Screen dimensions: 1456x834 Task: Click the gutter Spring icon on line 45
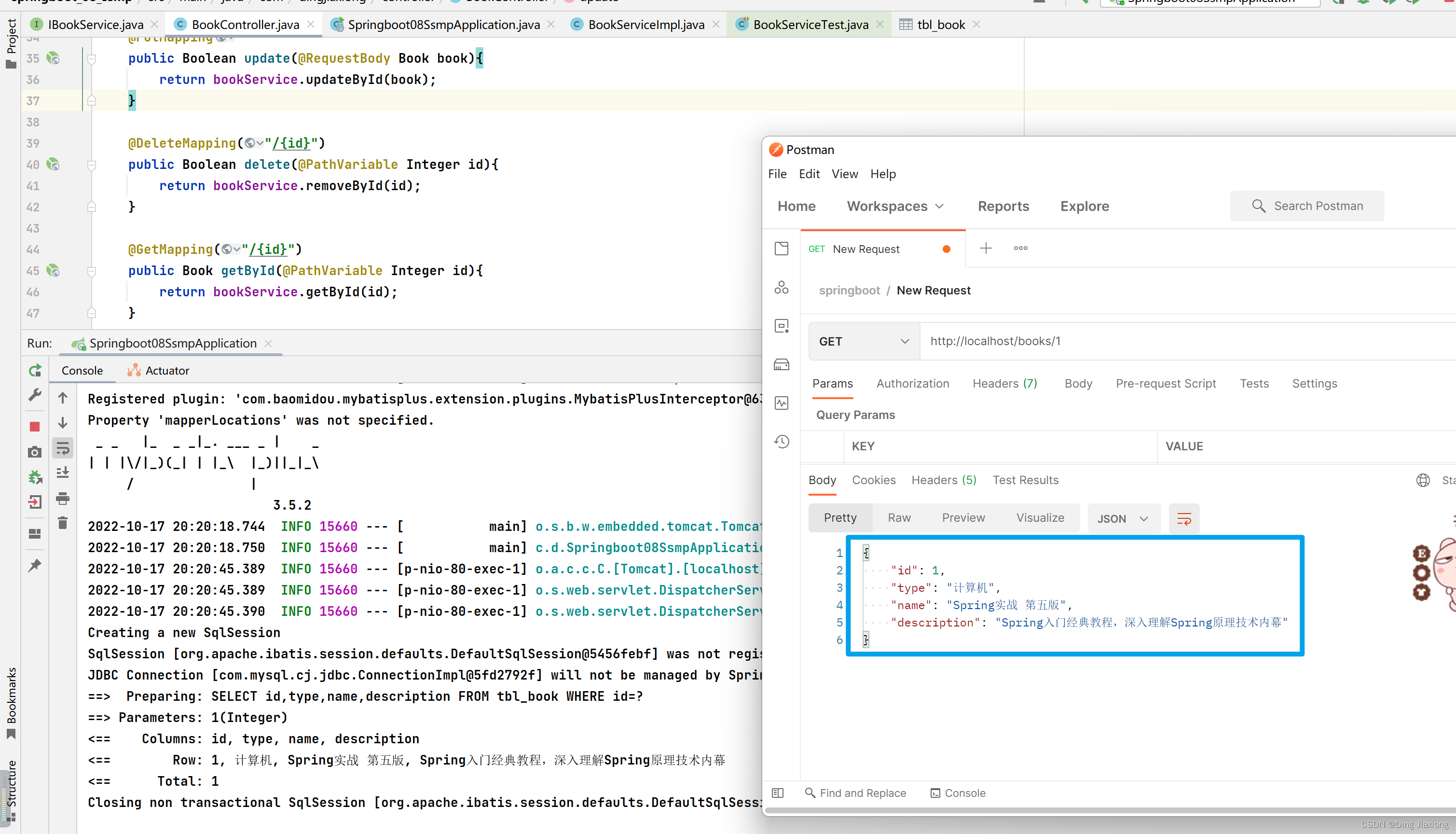(53, 270)
